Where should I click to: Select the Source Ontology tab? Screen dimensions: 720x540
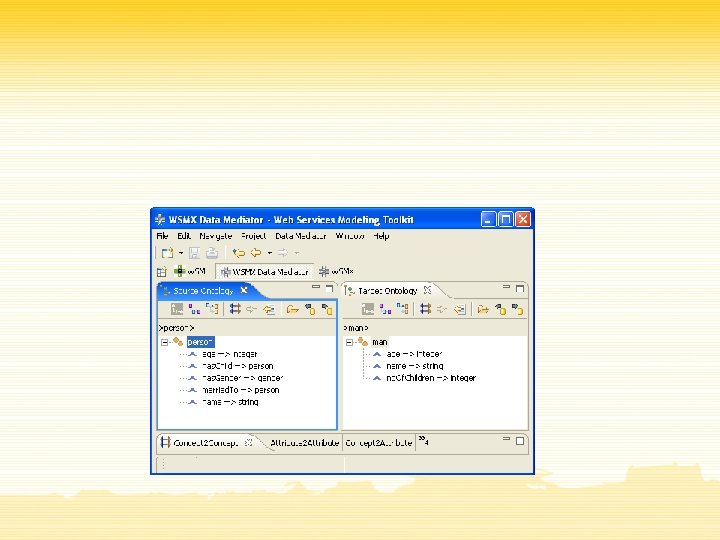click(x=203, y=291)
